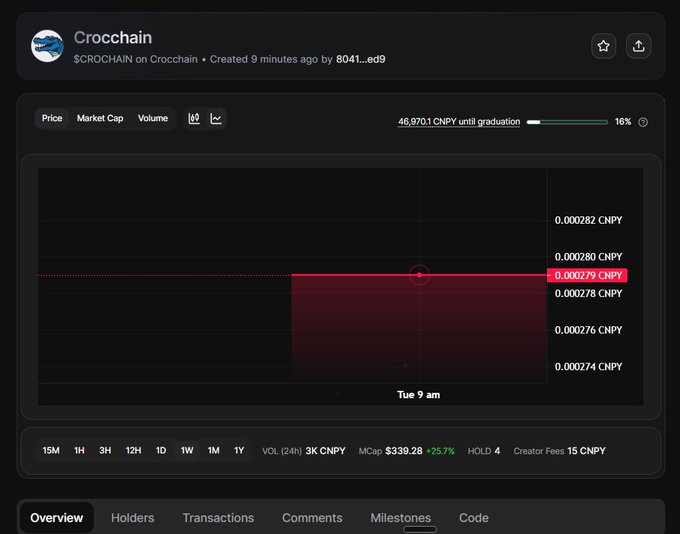Click the graduation progress bar
Viewport: 680px width, 534px height.
pos(567,122)
